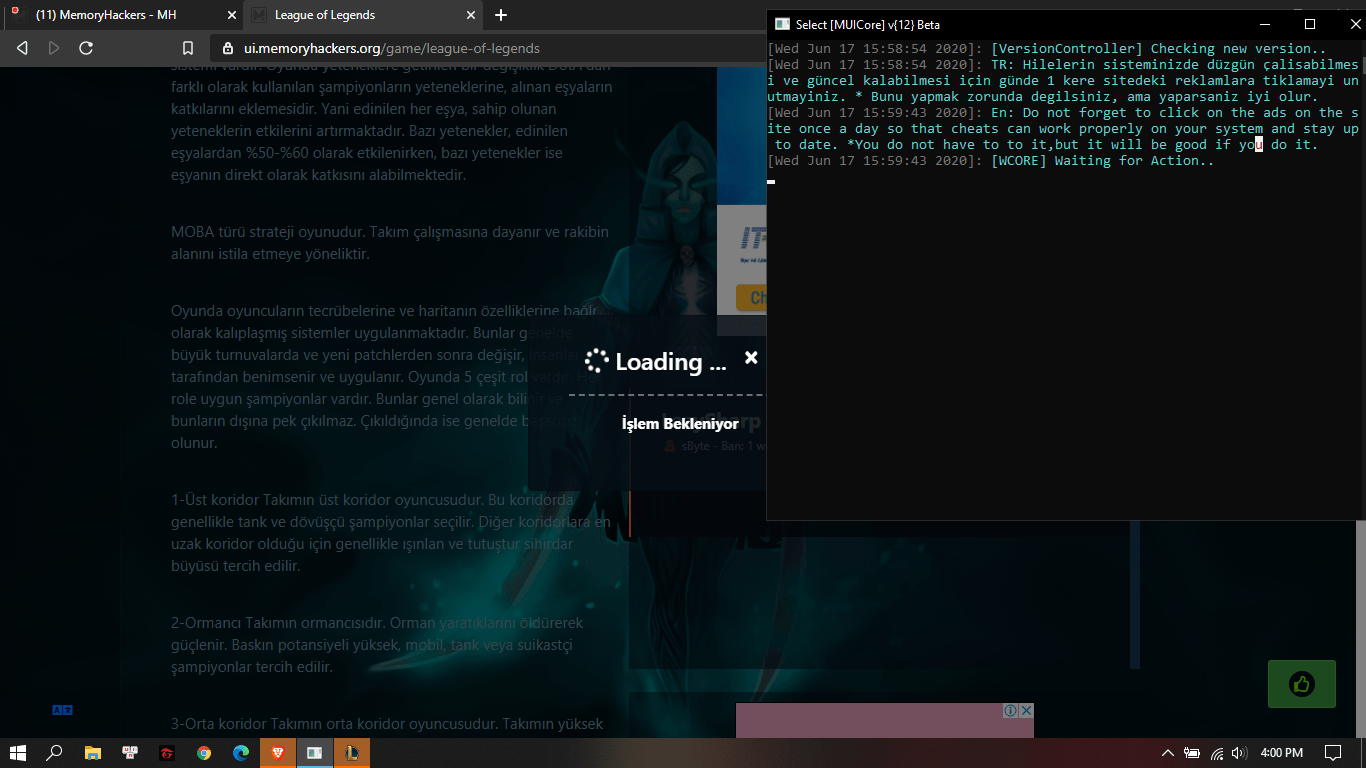Open a new browser tab
1366x768 pixels.
[x=501, y=15]
